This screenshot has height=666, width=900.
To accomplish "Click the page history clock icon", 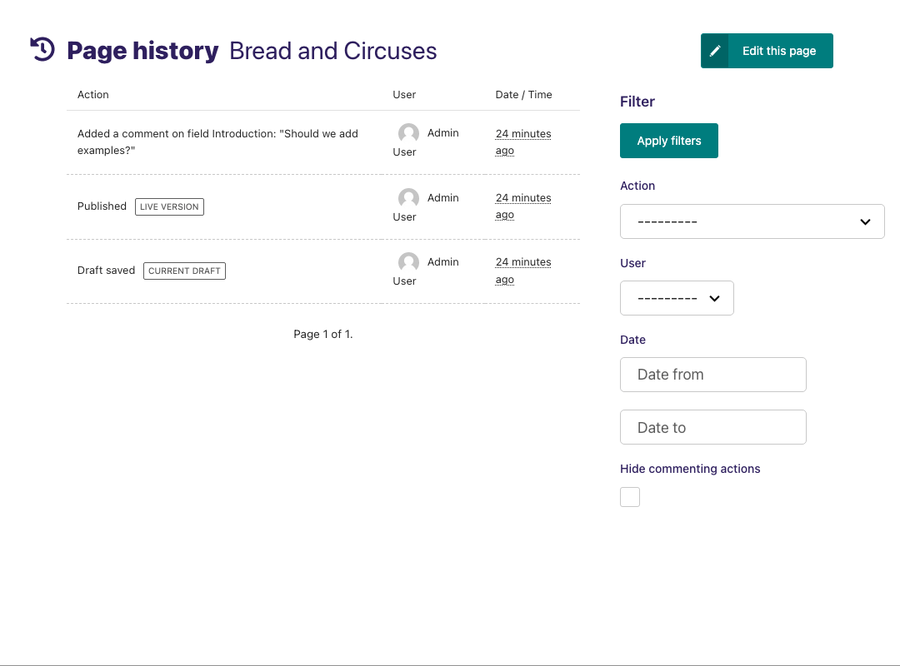I will [42, 49].
